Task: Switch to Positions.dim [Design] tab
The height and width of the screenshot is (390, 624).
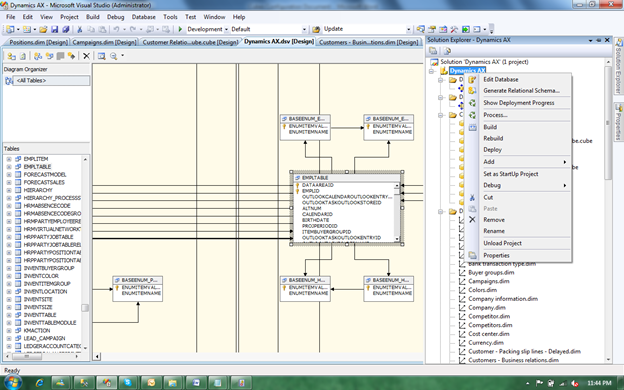Action: coord(39,42)
